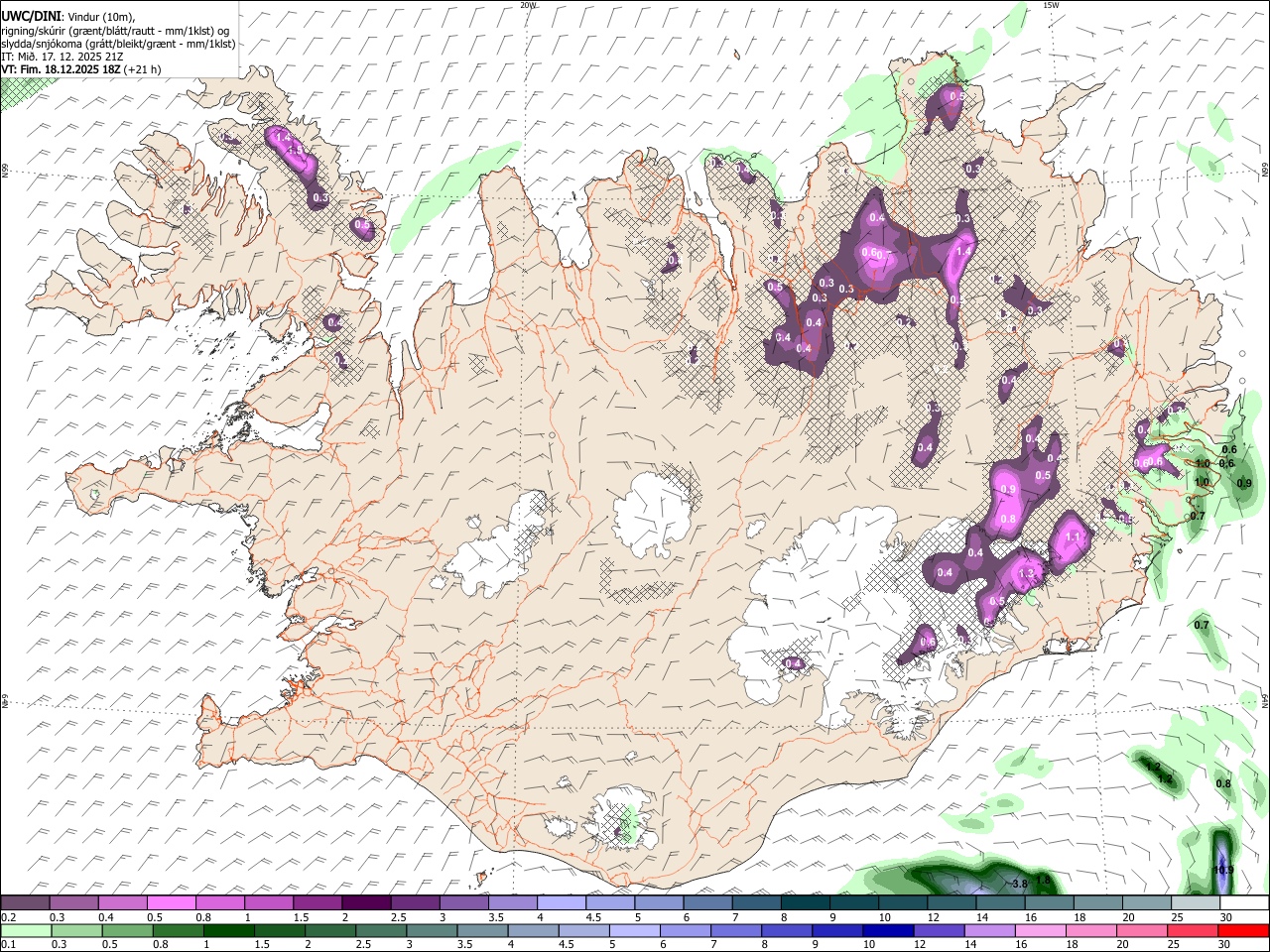Pick the violet 12 swatch on rain scale
This screenshot has width=1270, height=952.
click(x=940, y=931)
